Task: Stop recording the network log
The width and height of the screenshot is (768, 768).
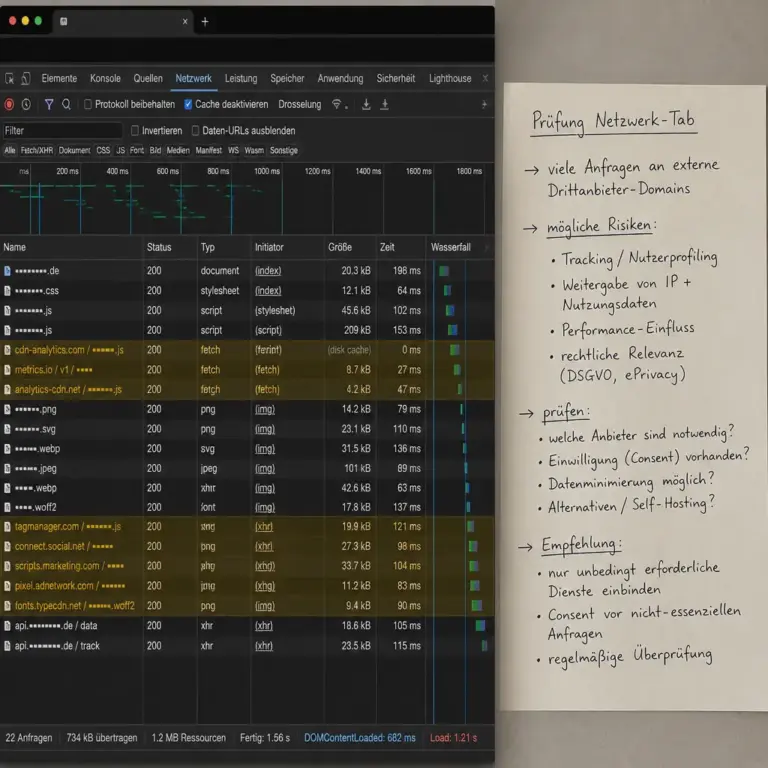Action: click(9, 104)
